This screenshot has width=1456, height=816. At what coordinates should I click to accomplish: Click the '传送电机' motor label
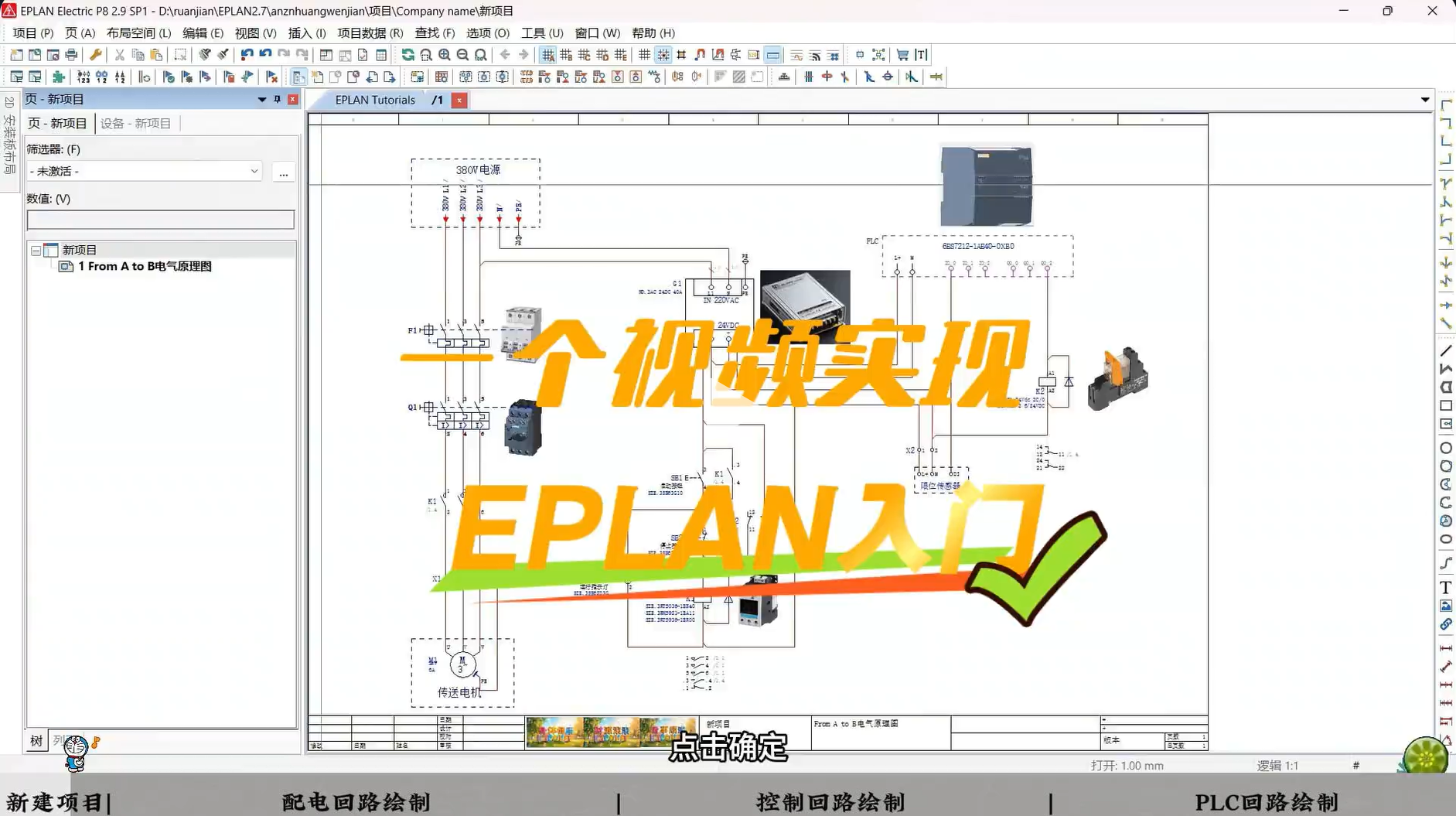click(459, 692)
